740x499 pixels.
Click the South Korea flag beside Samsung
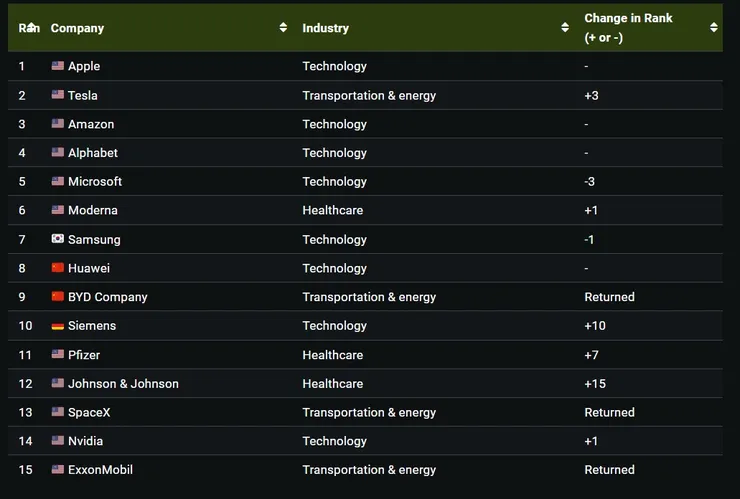[x=58, y=239]
